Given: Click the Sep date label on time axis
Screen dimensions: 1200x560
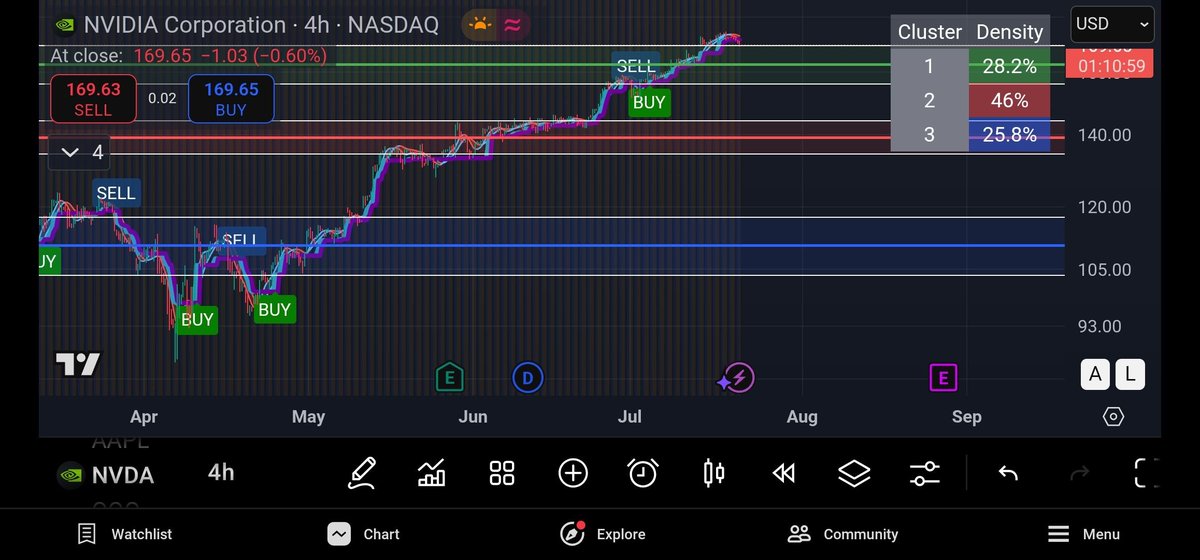Looking at the screenshot, I should [x=967, y=416].
